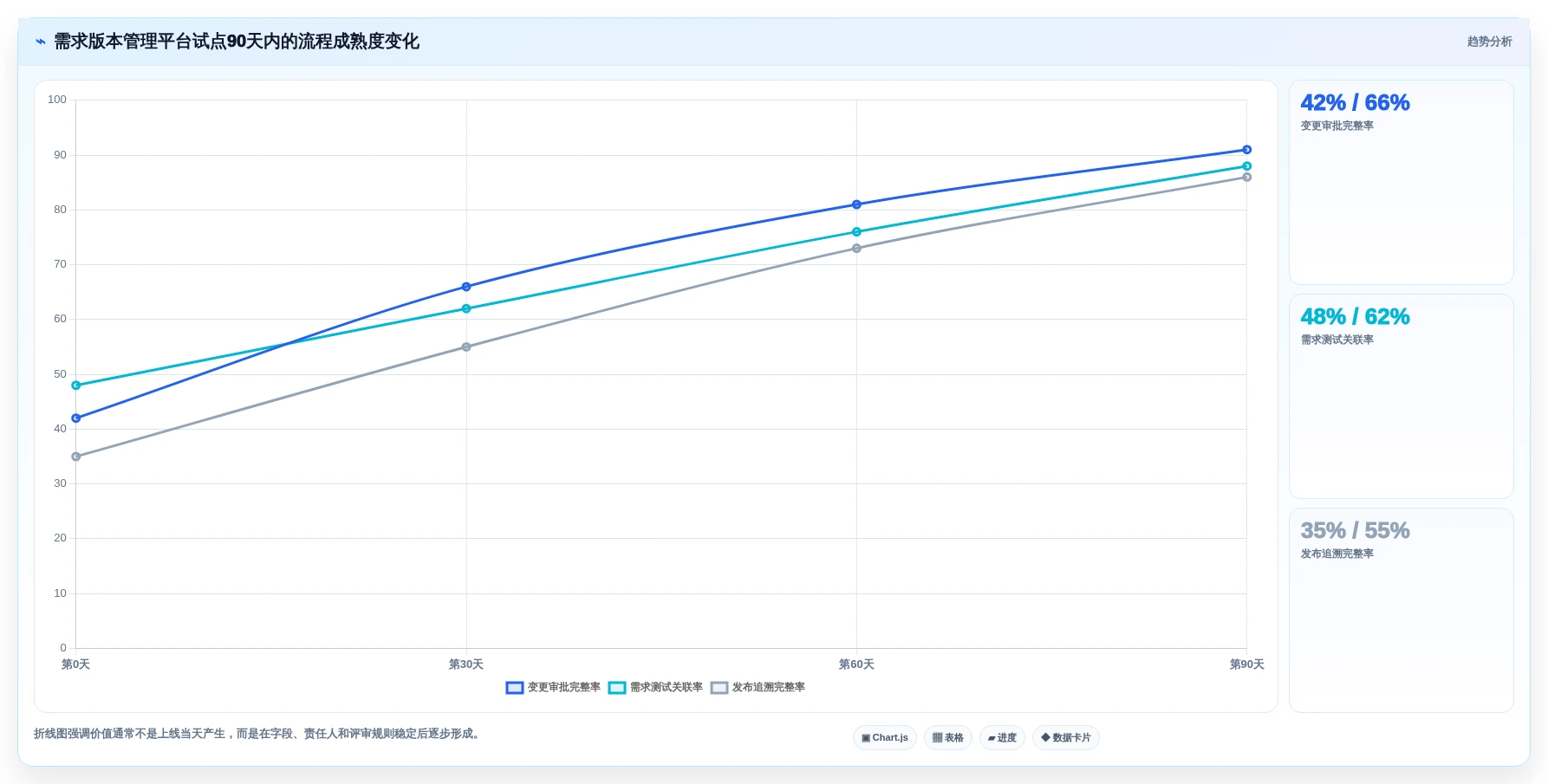Click the cyan data point at 第60天
Viewport: 1548px width, 784px height.
click(x=856, y=232)
